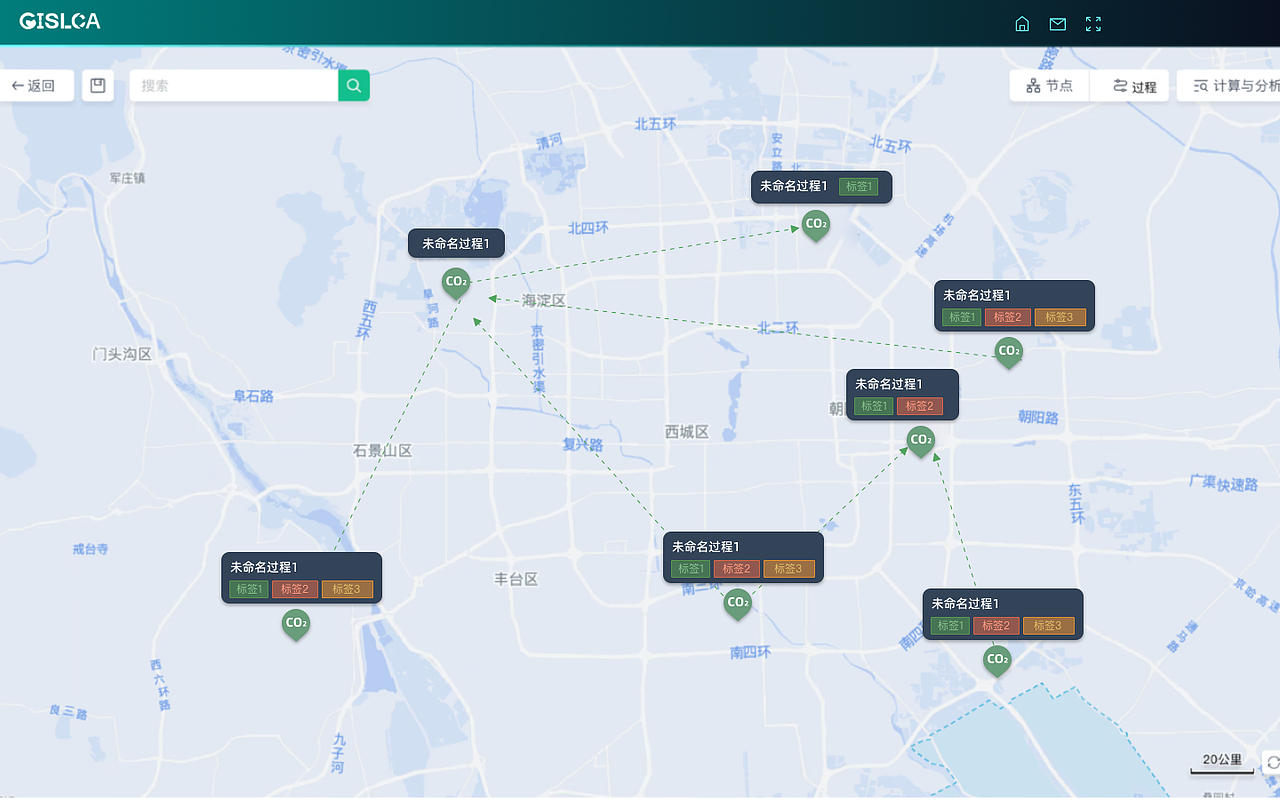Image resolution: width=1280 pixels, height=800 pixels.
Task: Save the map with the floppy icon
Action: point(98,86)
